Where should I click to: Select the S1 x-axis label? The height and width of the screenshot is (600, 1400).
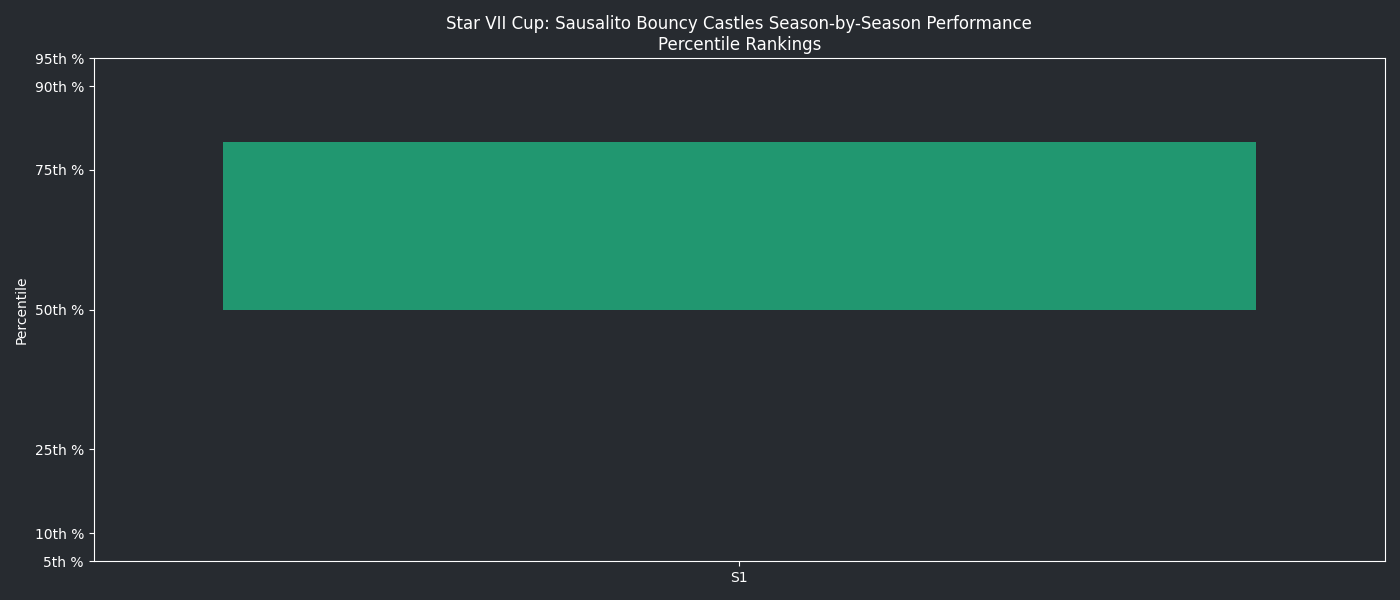(x=739, y=578)
